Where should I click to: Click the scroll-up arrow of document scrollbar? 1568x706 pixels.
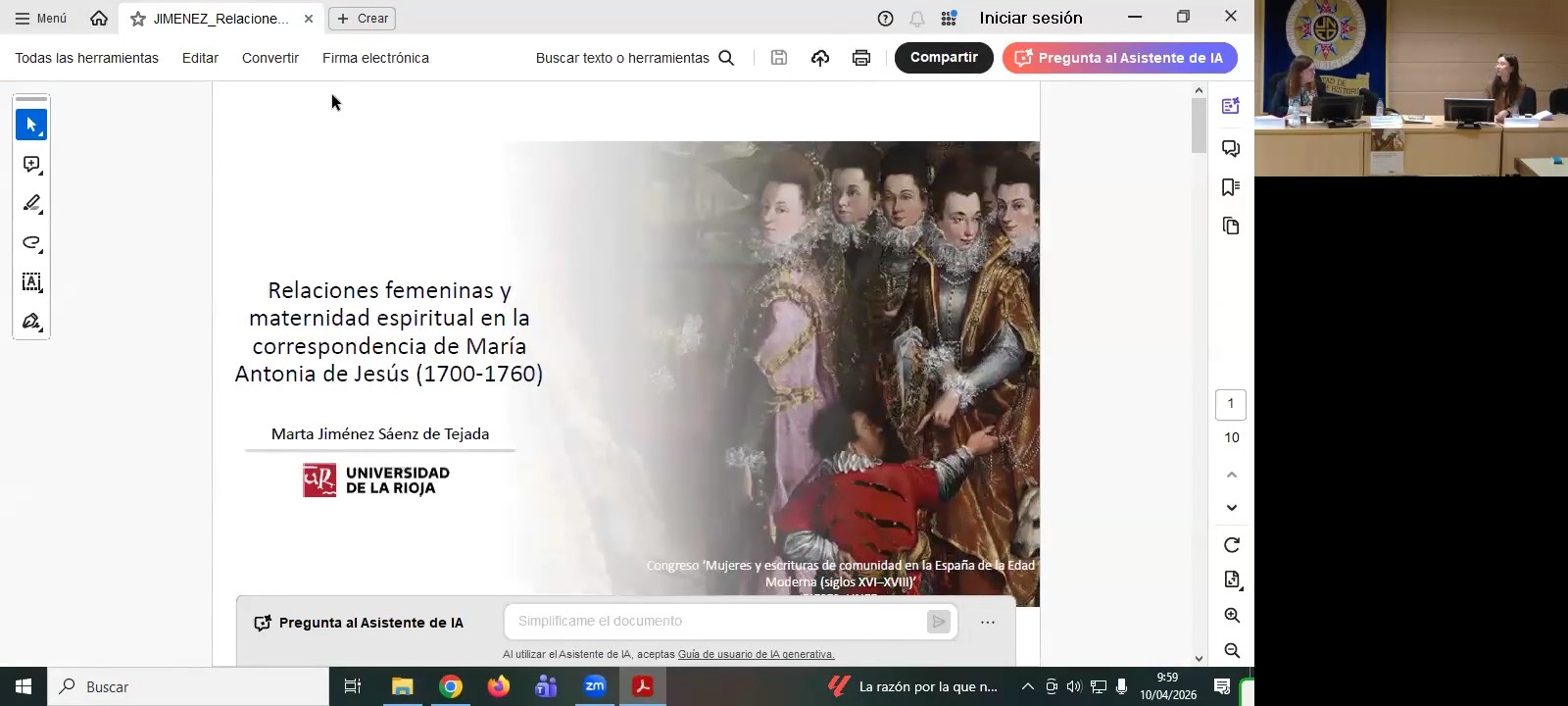click(x=1199, y=90)
